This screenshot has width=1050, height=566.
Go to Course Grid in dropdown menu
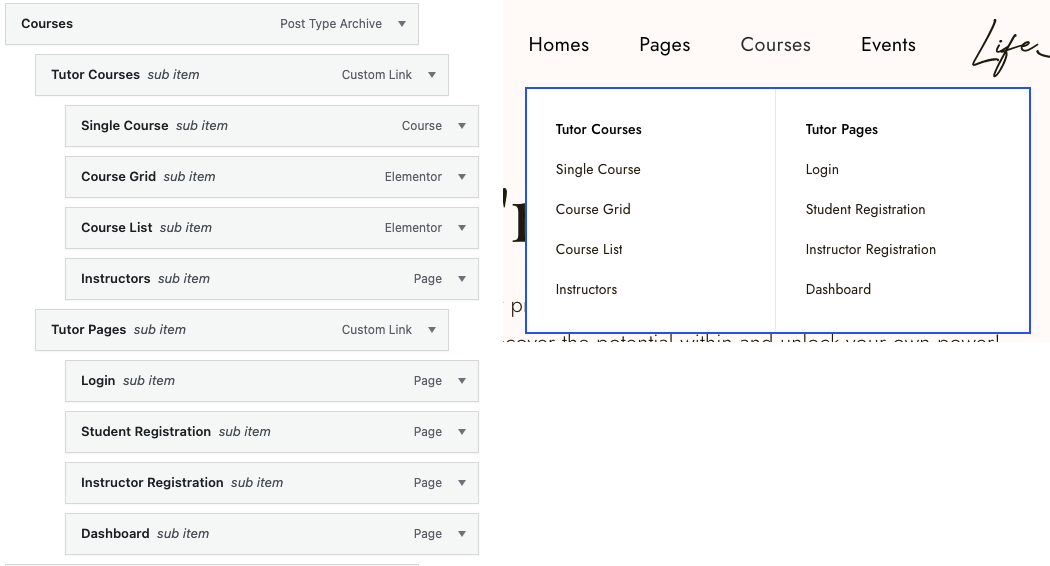click(x=593, y=209)
